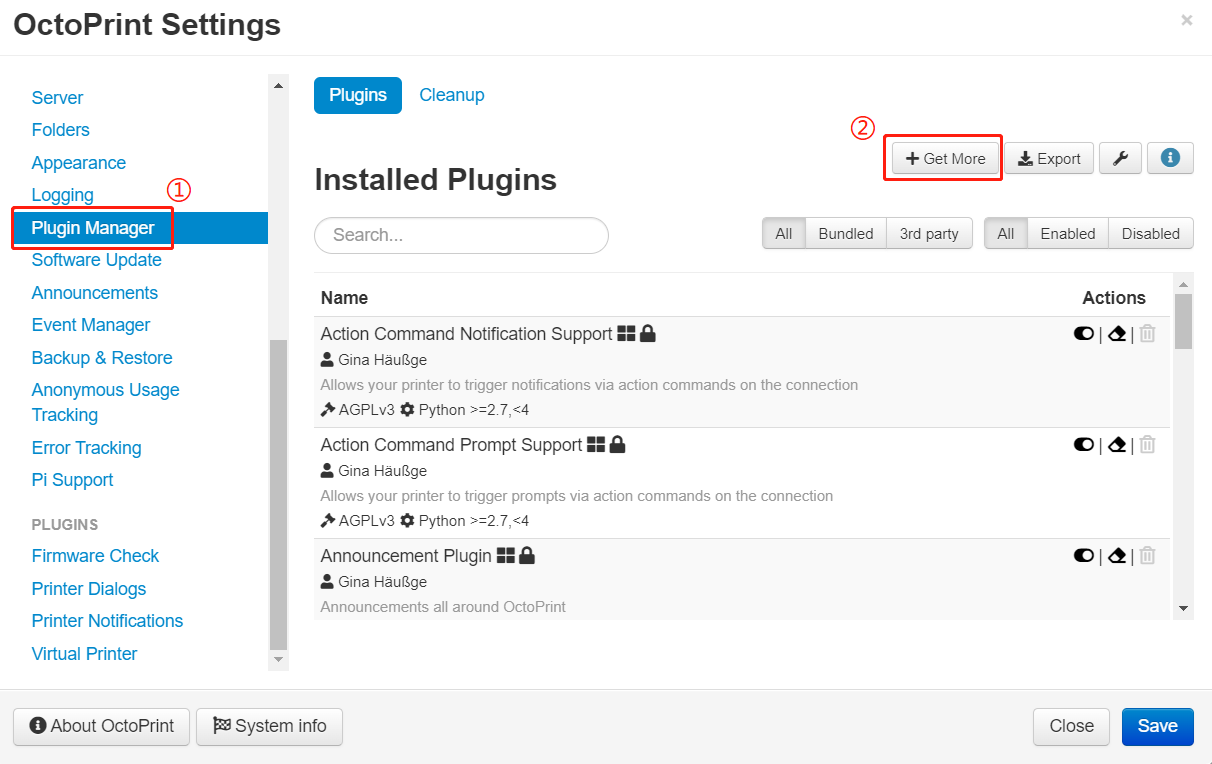The height and width of the screenshot is (764, 1212).
Task: Toggle Action Command Notification Support plugin off
Action: pos(1083,334)
